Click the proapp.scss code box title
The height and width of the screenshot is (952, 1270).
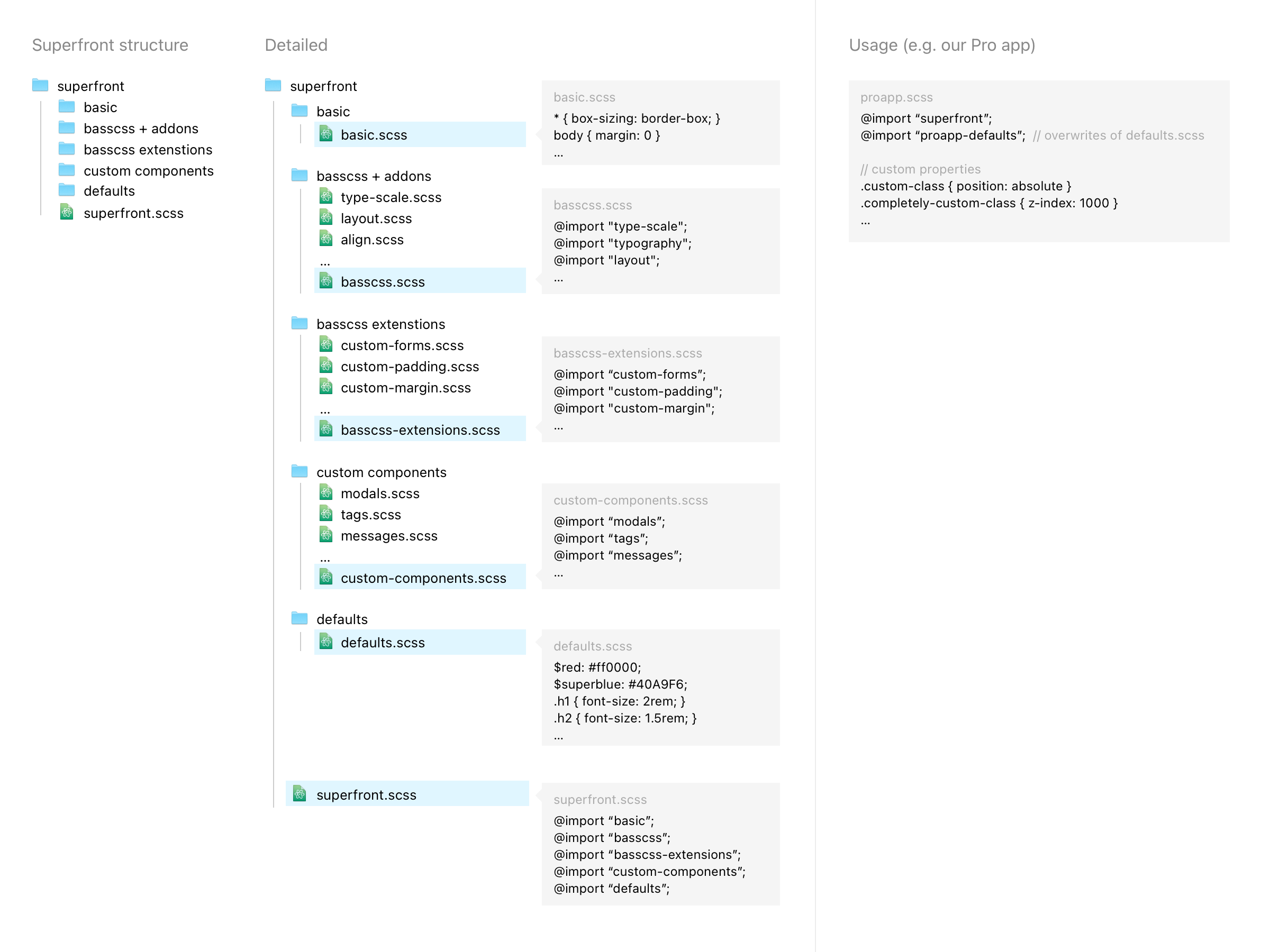[896, 97]
